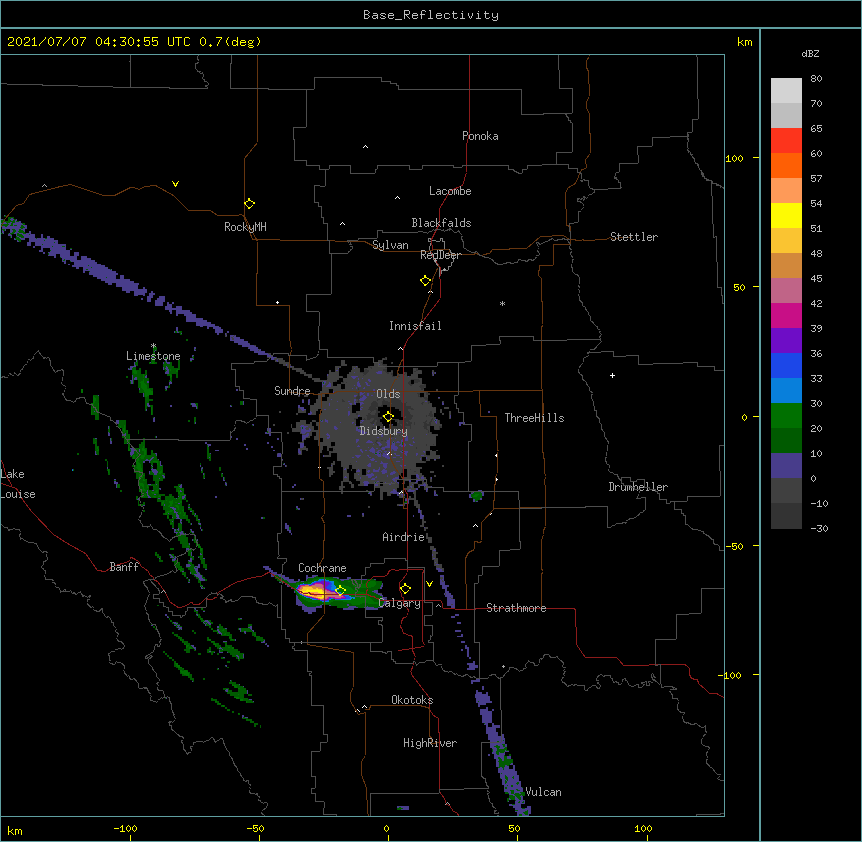Click the Stettler city label
Screen dimensions: 862x842
pos(634,237)
